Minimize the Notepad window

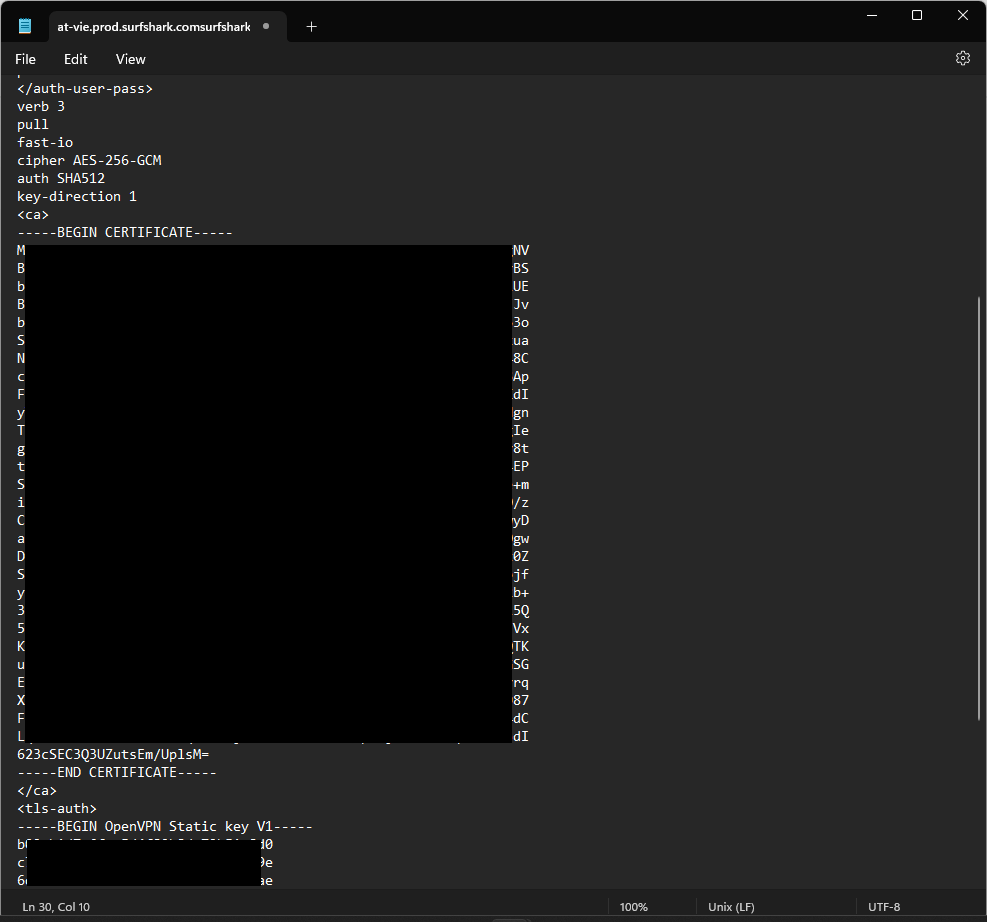coord(871,15)
